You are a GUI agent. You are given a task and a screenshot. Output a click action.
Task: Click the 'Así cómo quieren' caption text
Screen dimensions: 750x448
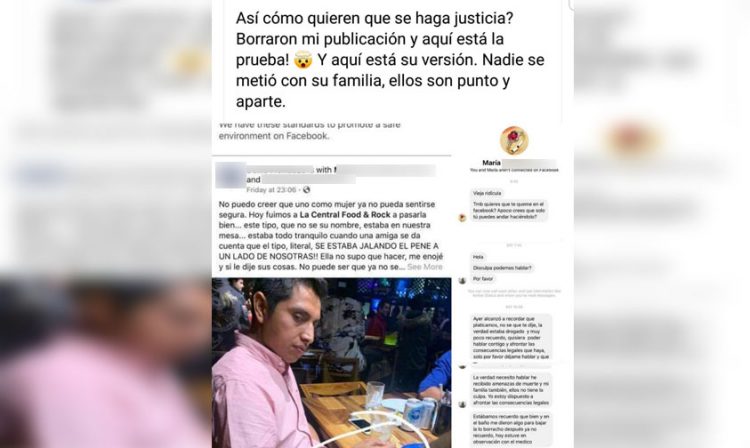(390, 60)
